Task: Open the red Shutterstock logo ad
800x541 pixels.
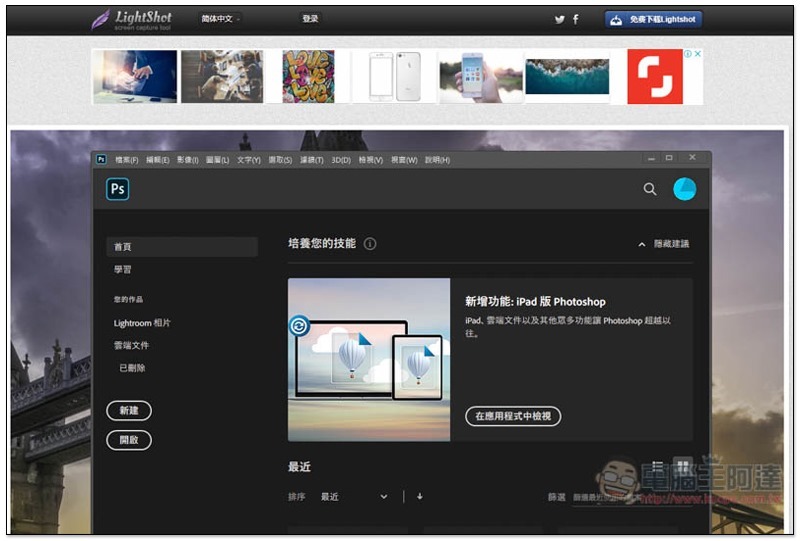Action: click(655, 77)
